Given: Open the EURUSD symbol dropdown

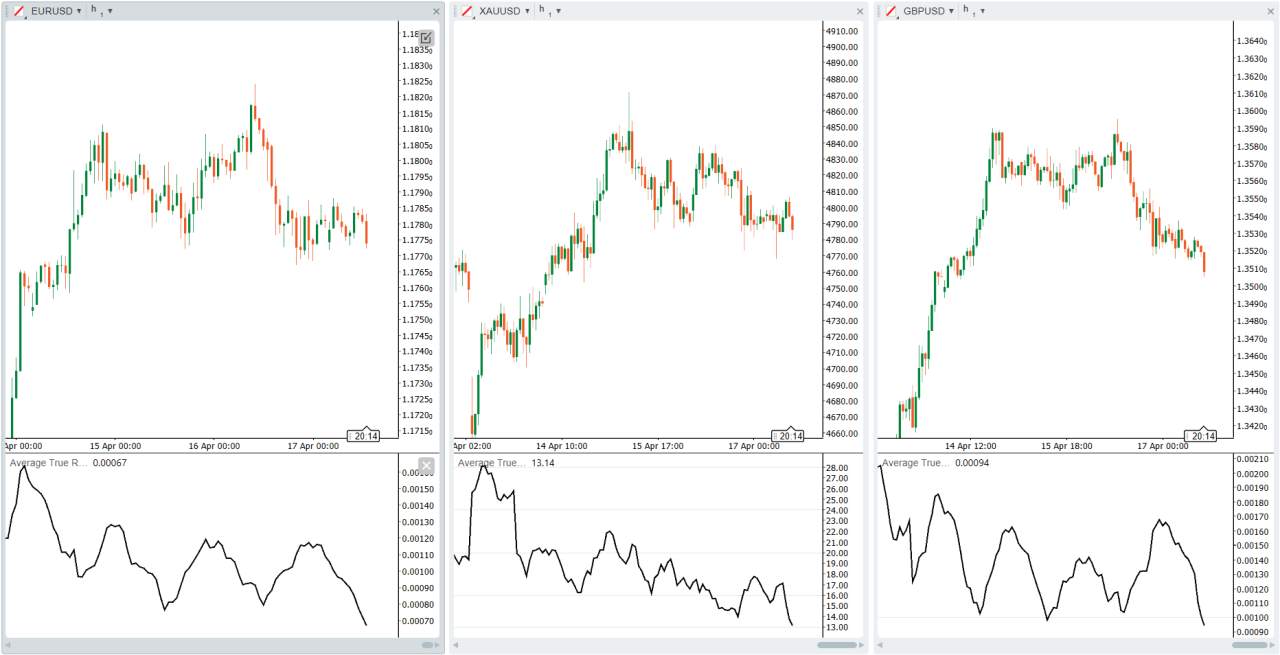Looking at the screenshot, I should (79, 11).
